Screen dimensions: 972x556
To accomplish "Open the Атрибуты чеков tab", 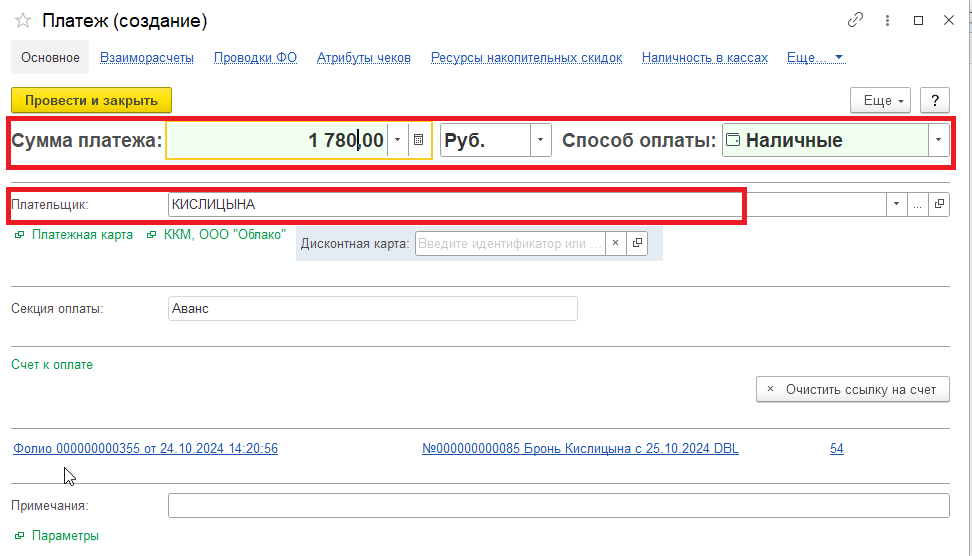I will point(364,58).
